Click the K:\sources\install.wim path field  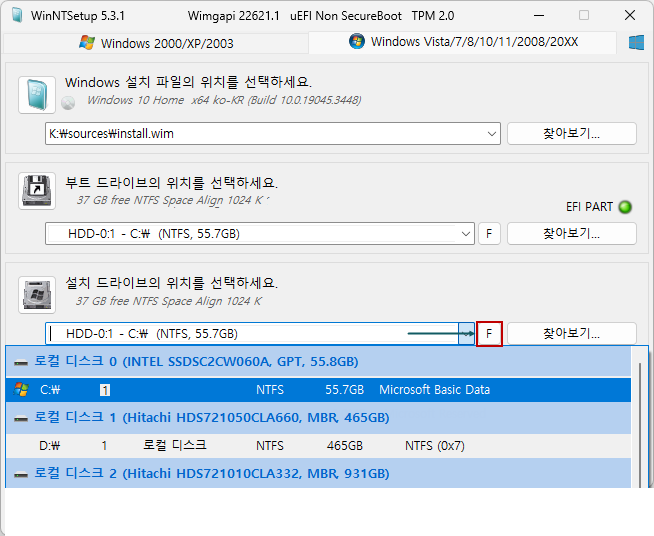(273, 134)
